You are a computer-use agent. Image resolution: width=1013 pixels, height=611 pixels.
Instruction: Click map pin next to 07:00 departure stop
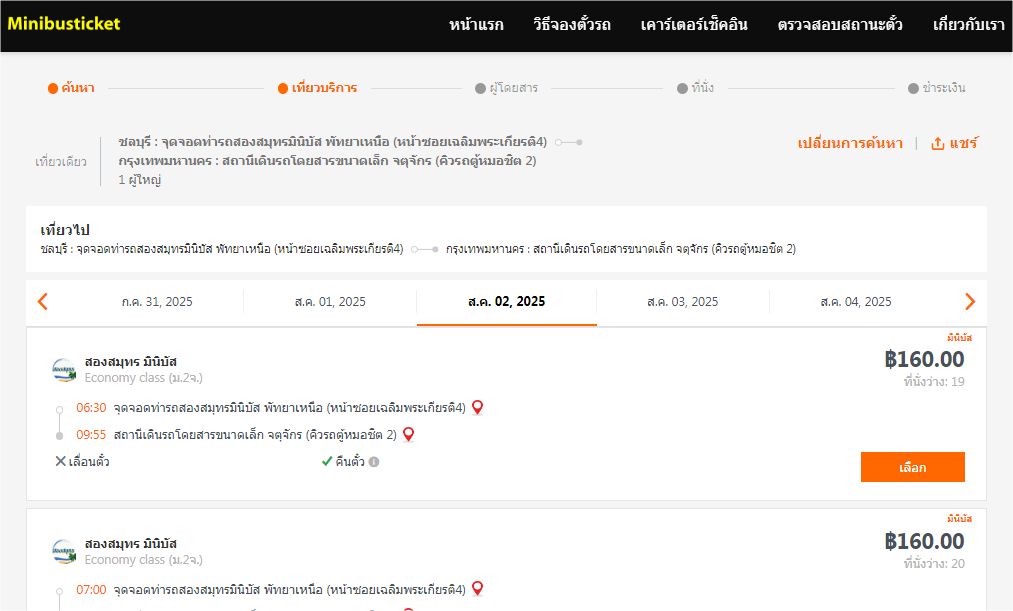(x=477, y=588)
